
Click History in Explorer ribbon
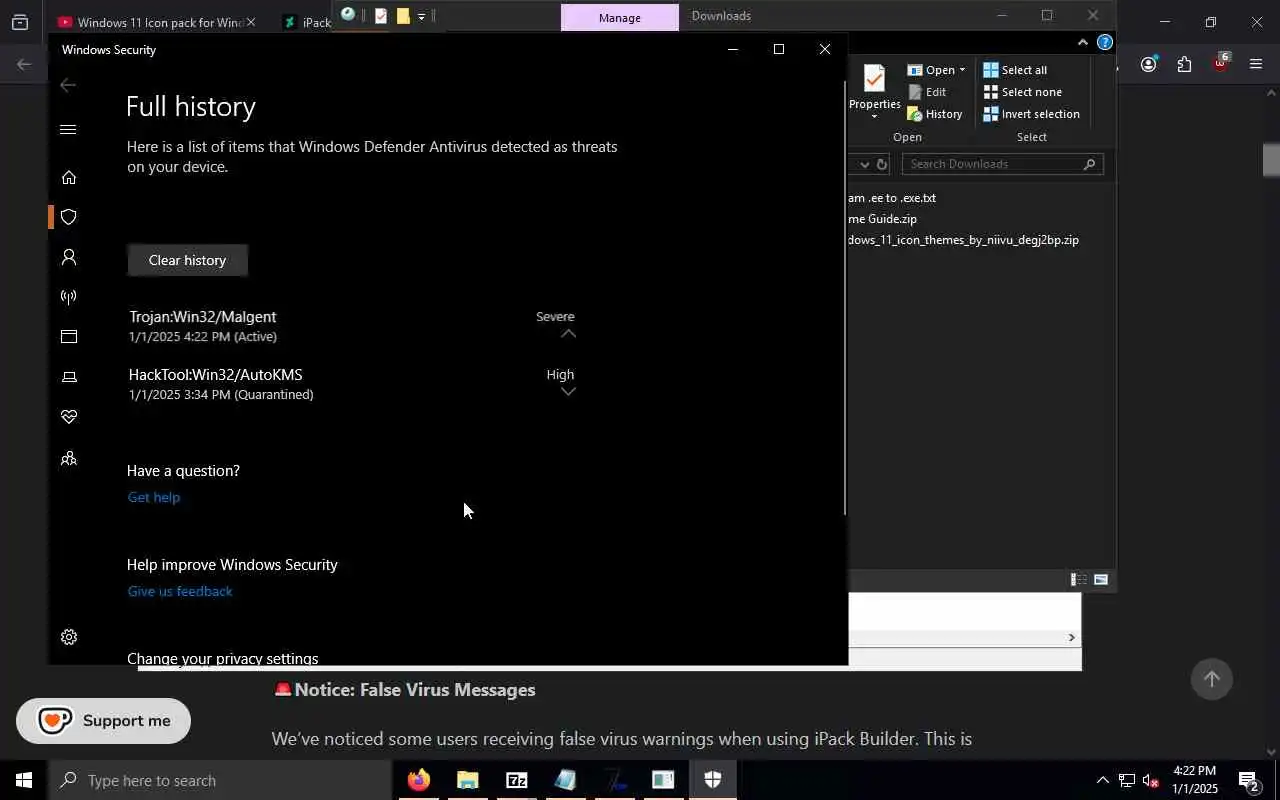point(934,114)
